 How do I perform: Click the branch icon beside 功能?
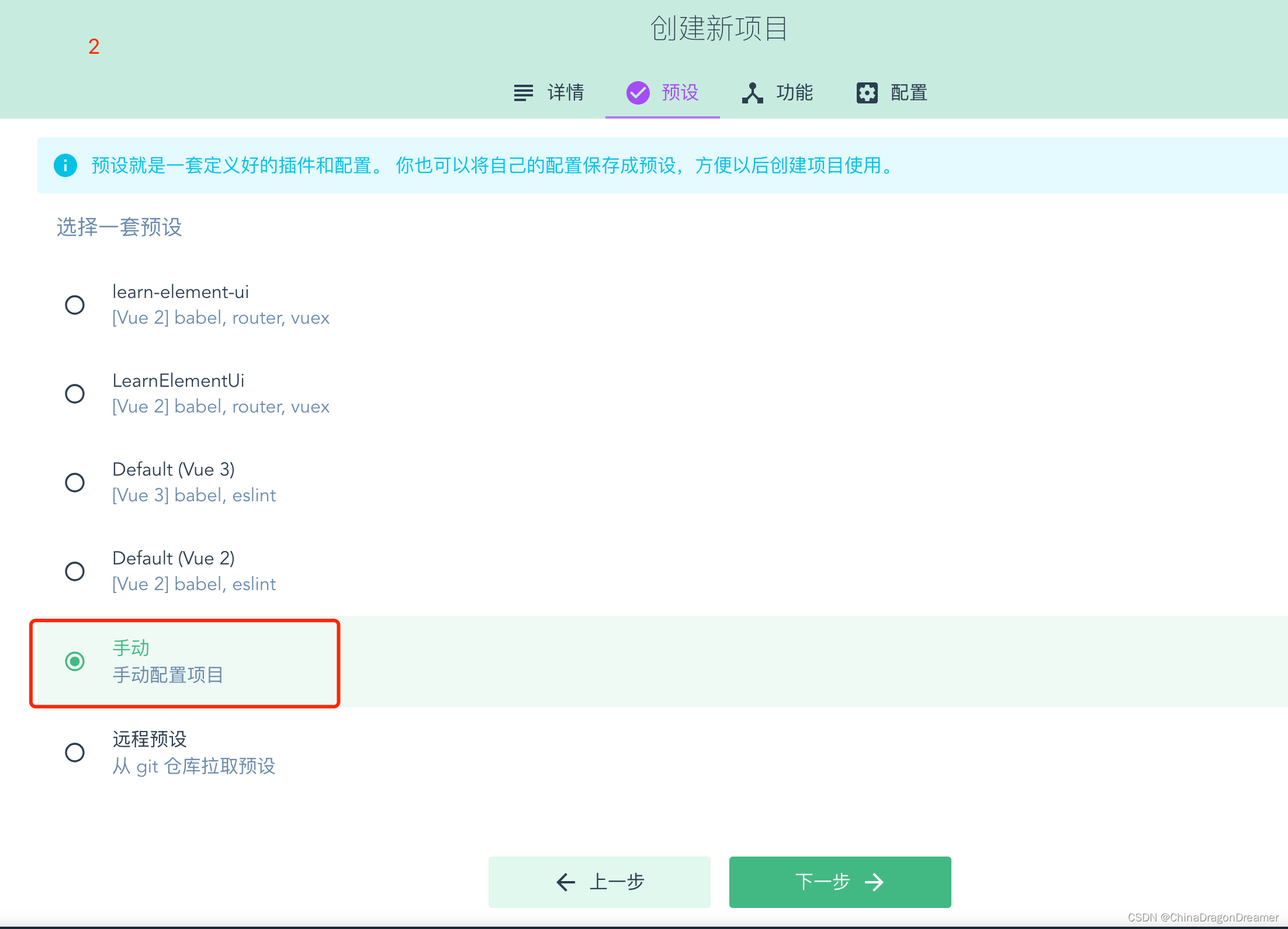753,92
